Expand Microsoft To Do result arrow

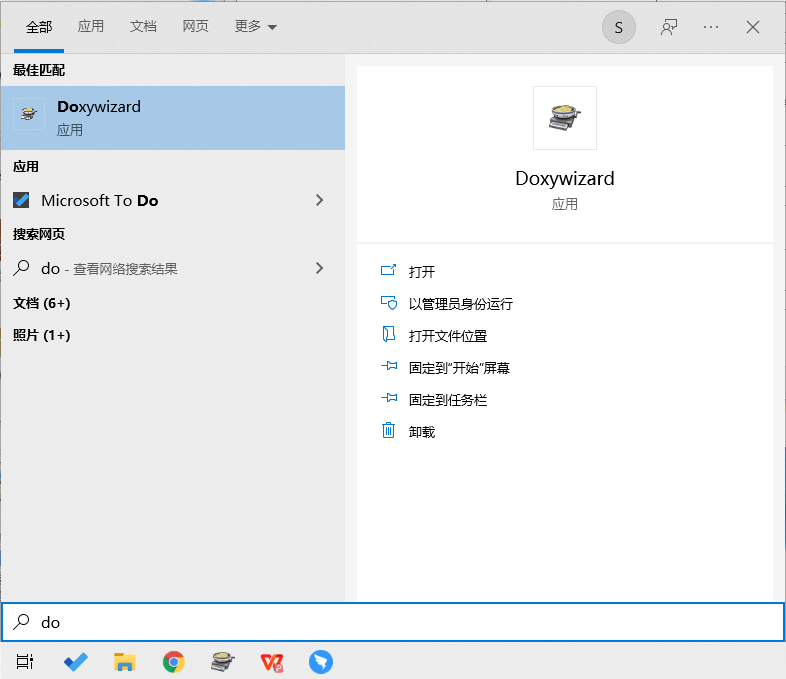click(x=319, y=200)
